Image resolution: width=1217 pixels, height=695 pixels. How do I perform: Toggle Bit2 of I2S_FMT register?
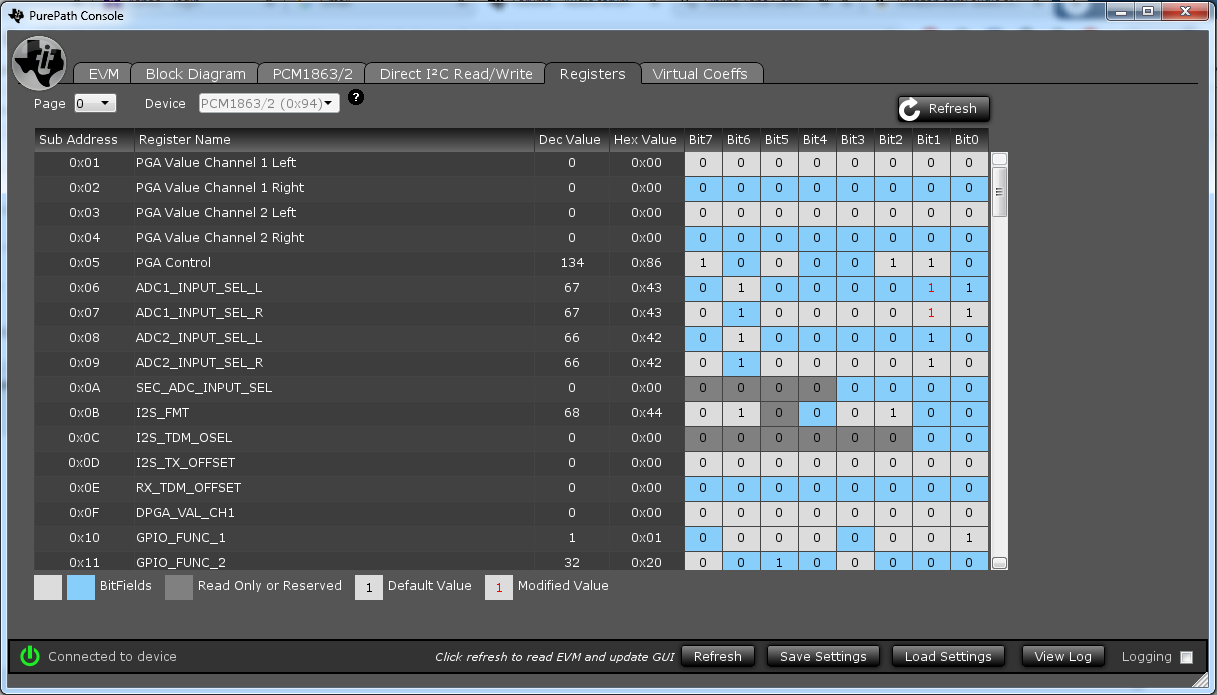(893, 413)
